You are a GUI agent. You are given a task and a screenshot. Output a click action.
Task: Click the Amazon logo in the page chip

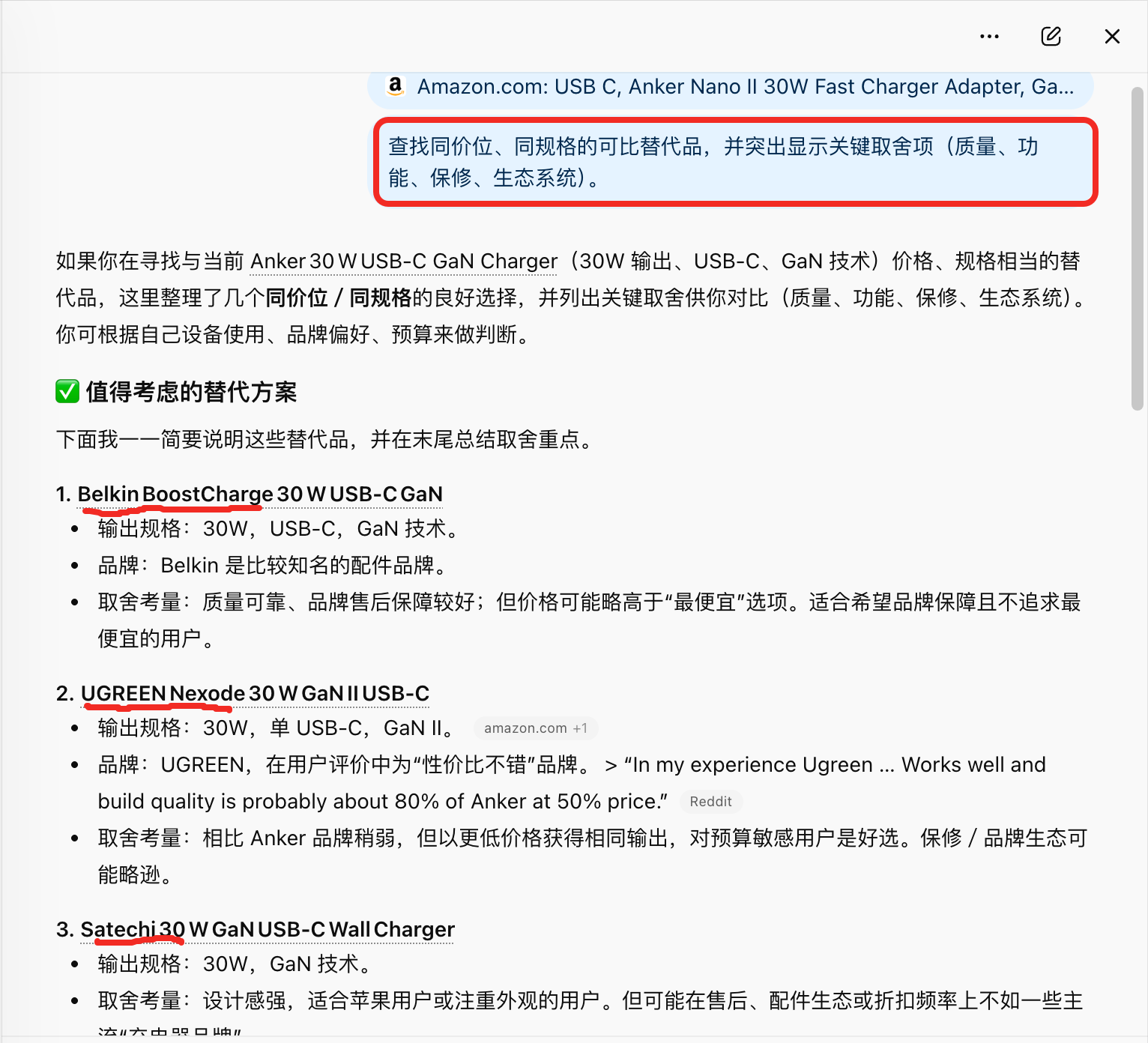395,87
